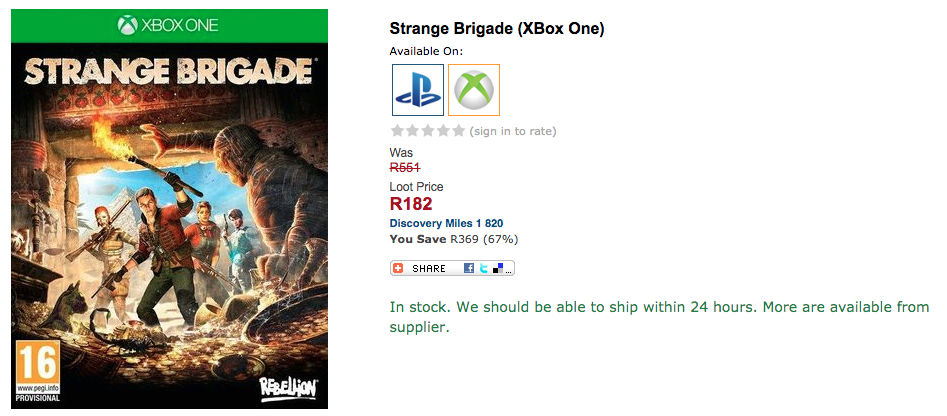
Task: Select the PlayStation platform icon
Action: pos(418,90)
